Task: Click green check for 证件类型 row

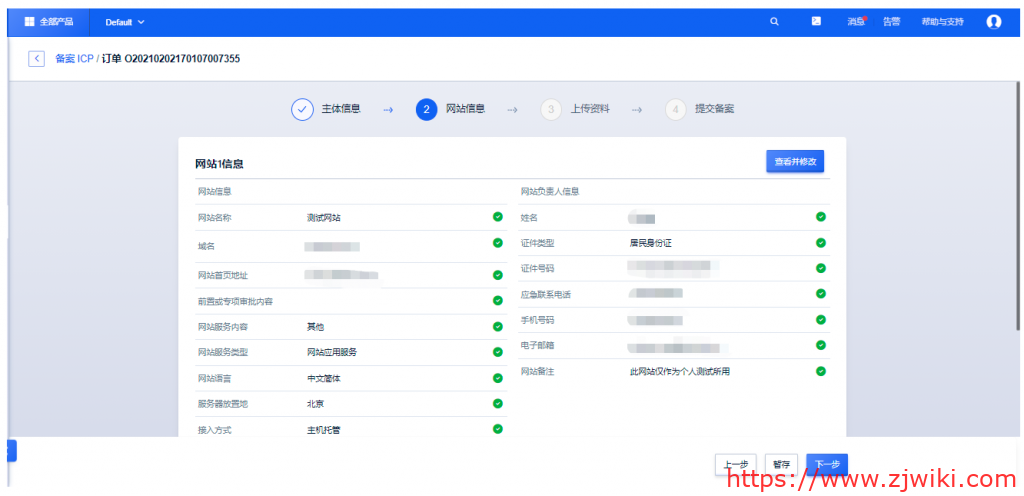Action: [821, 243]
